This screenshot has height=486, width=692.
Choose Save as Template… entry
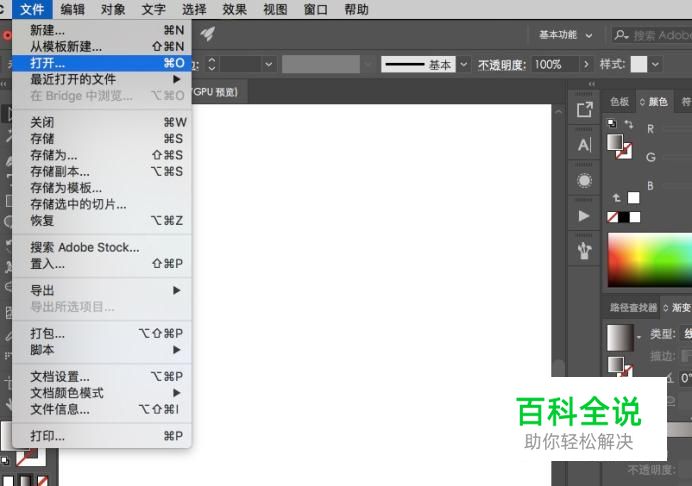point(102,188)
